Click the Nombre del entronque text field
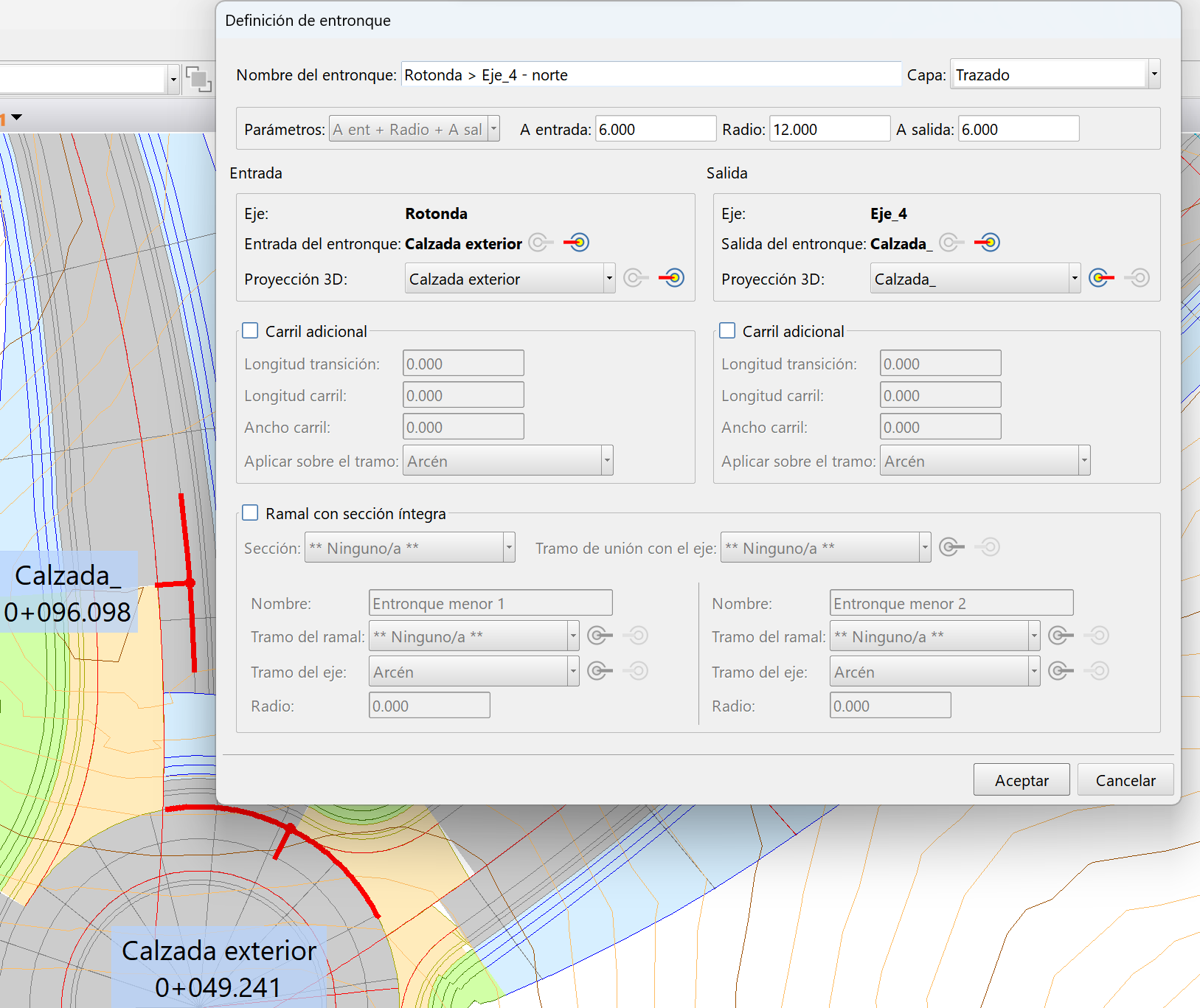 click(651, 74)
